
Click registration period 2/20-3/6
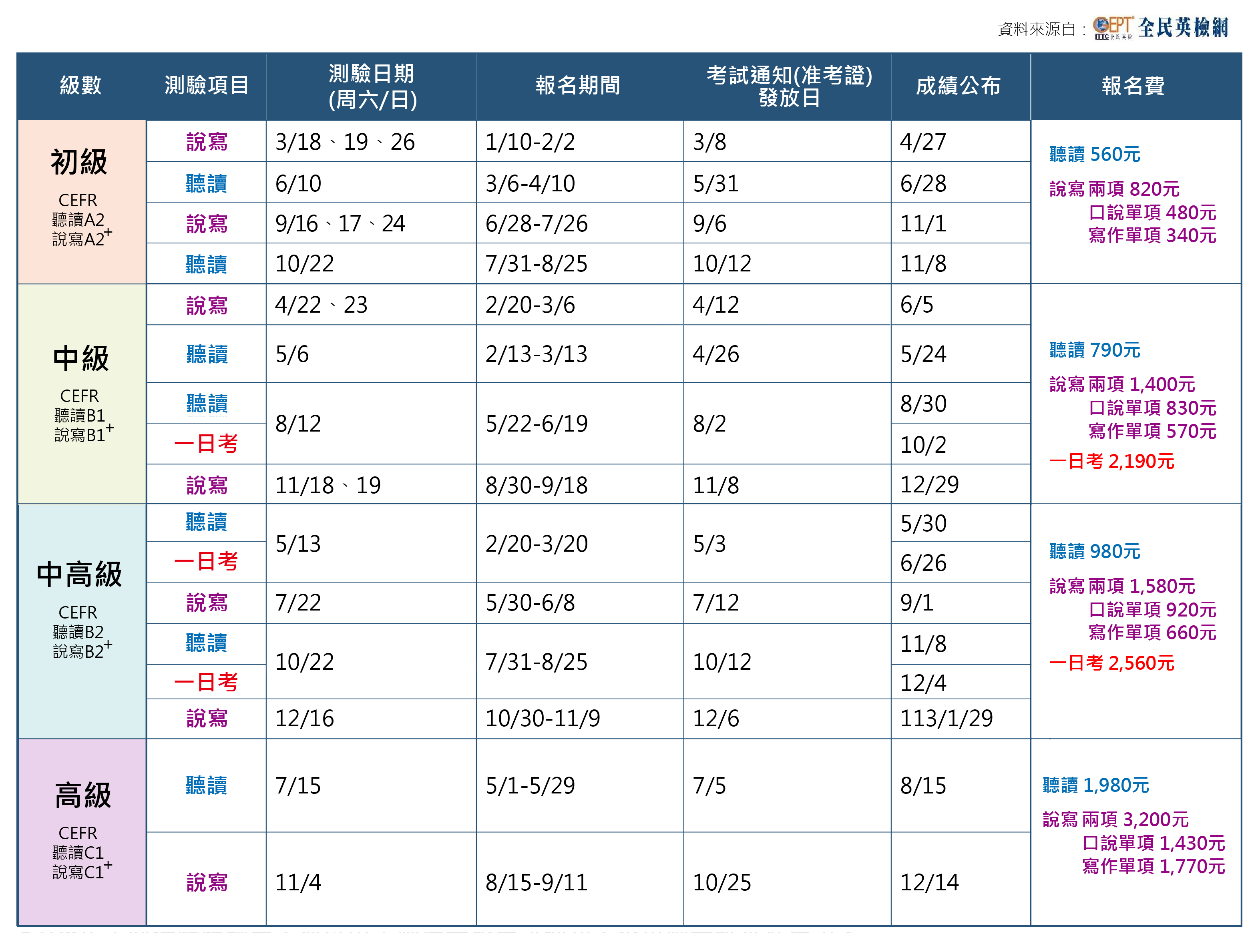pos(530,305)
